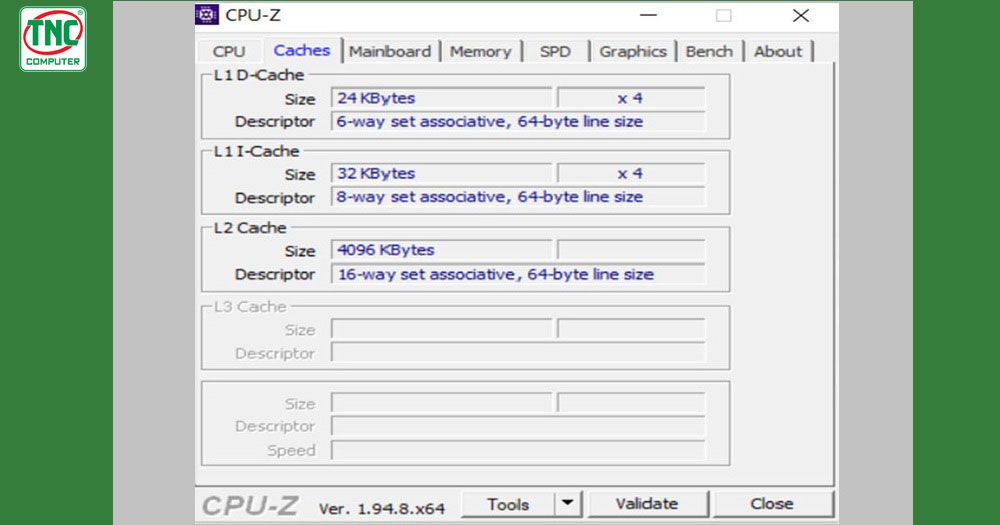Click the L2 Cache 4096 KBytes field
The width and height of the screenshot is (1000, 525).
tap(441, 250)
